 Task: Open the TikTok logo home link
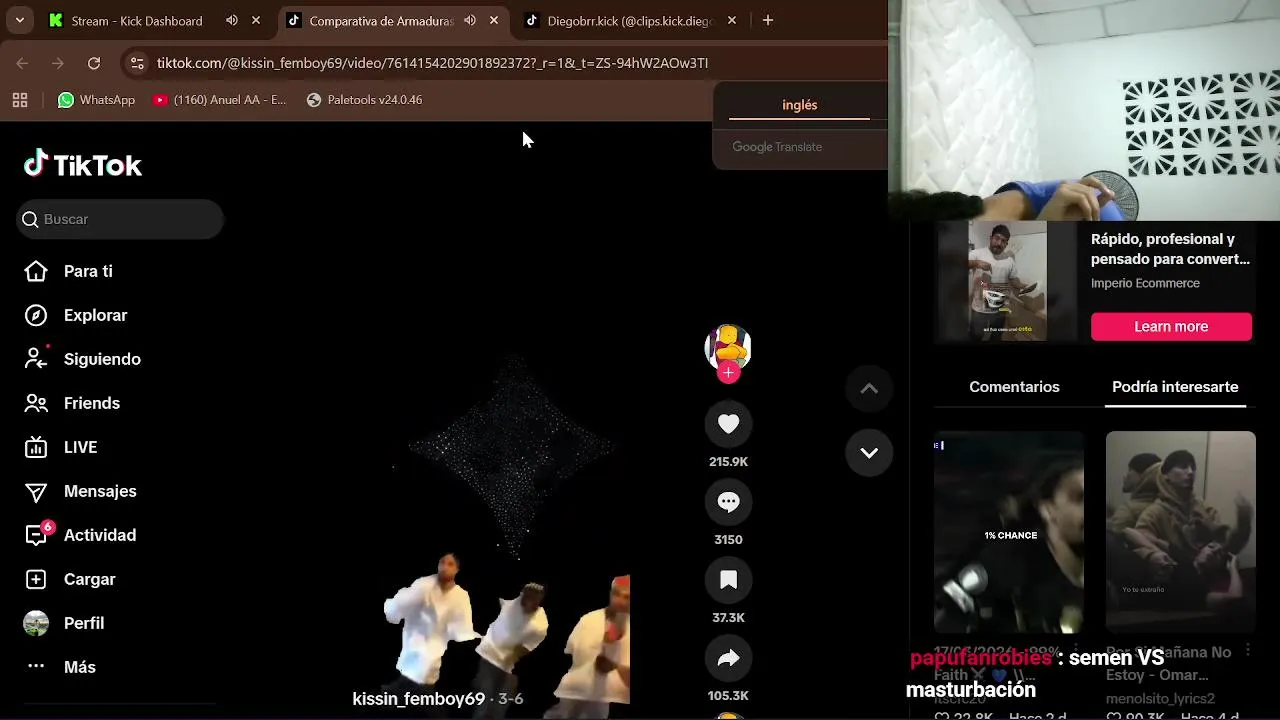pos(83,165)
